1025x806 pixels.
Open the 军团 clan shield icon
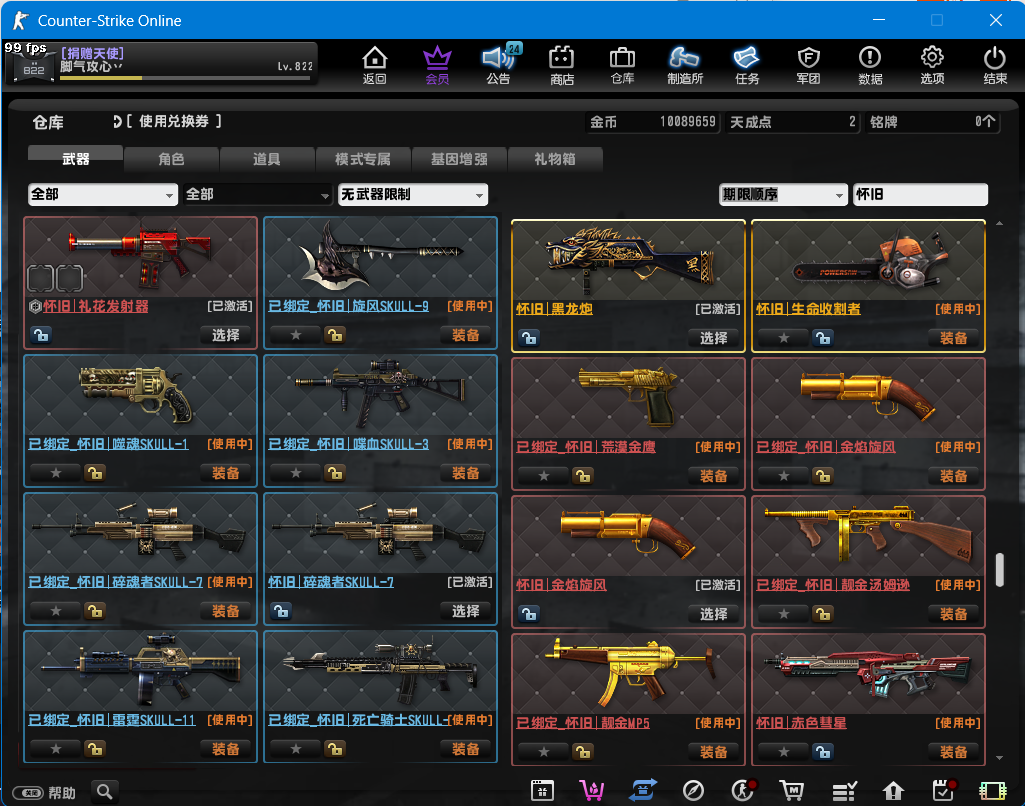[809, 65]
